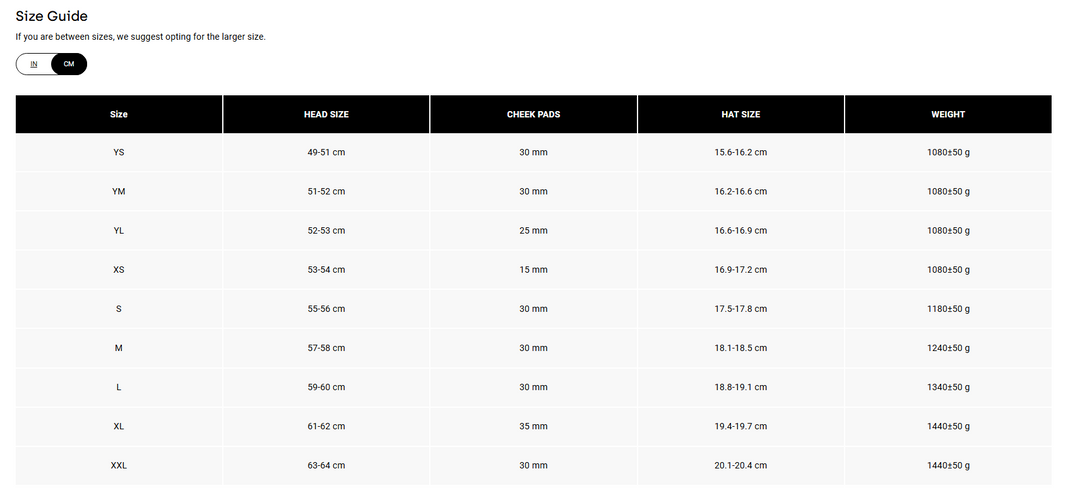
Task: Click the Size column header
Action: click(119, 114)
